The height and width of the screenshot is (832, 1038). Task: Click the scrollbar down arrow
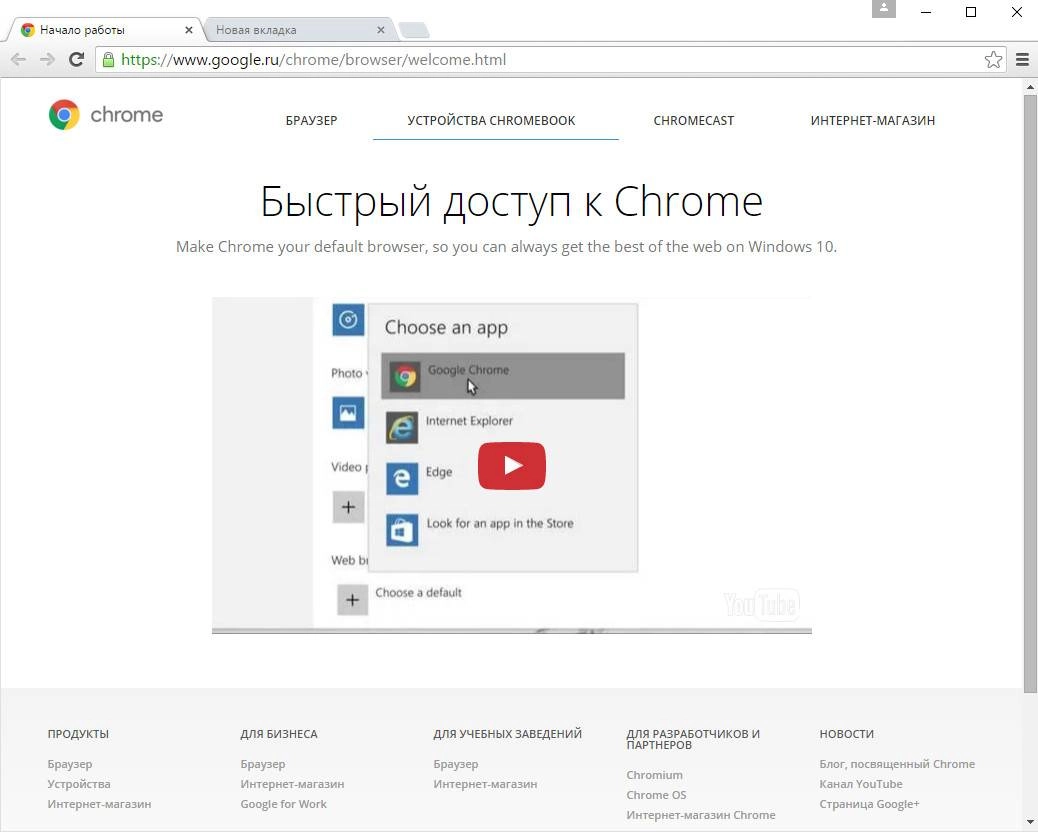coord(1030,821)
